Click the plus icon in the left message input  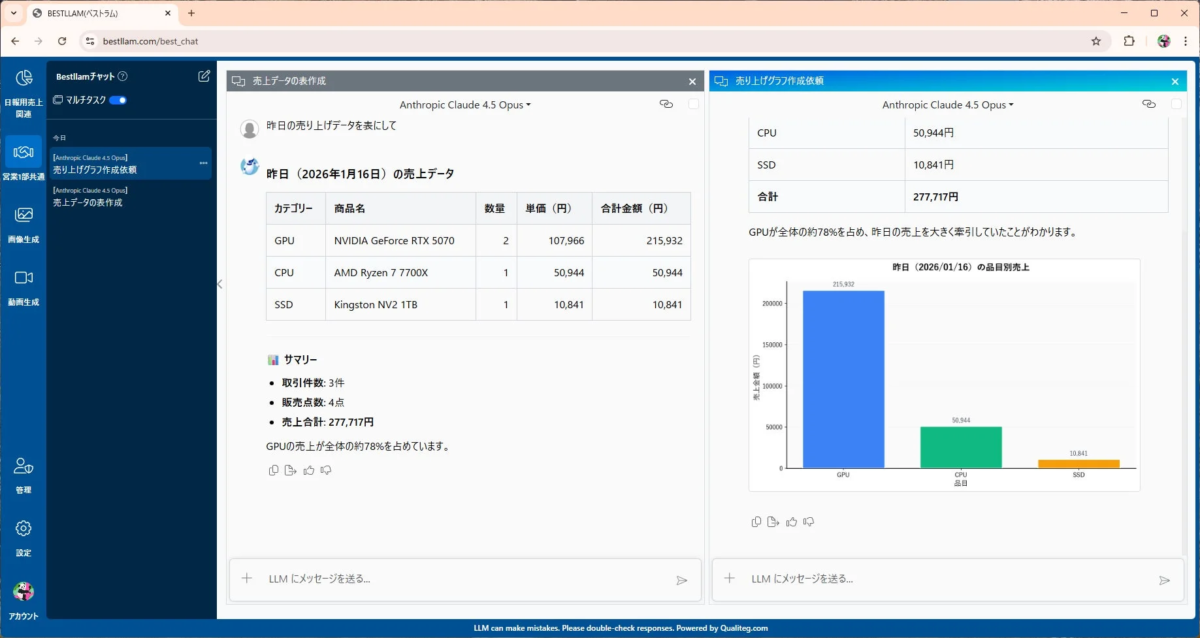pos(245,578)
